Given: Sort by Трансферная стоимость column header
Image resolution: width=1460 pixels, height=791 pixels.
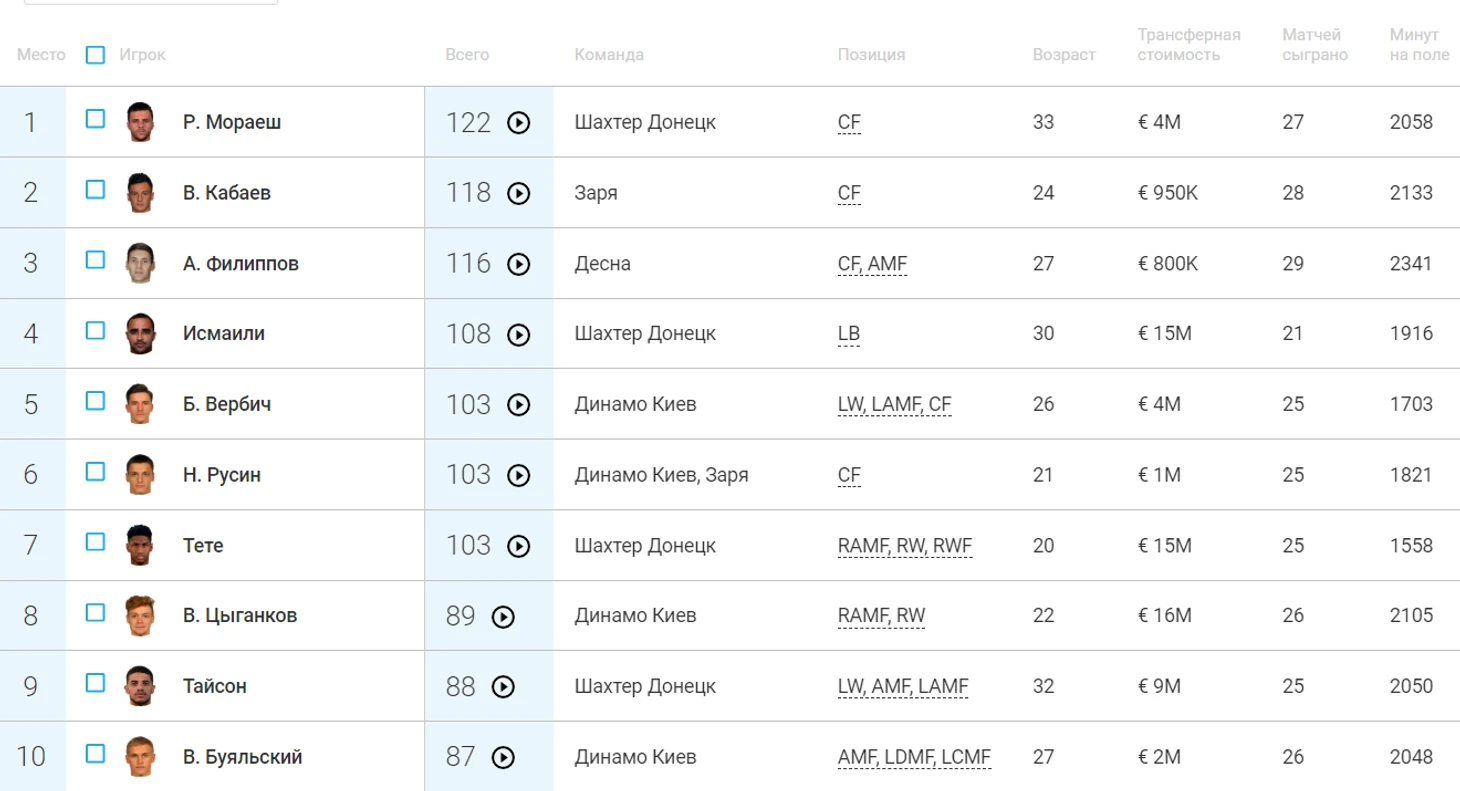Looking at the screenshot, I should 1189,45.
